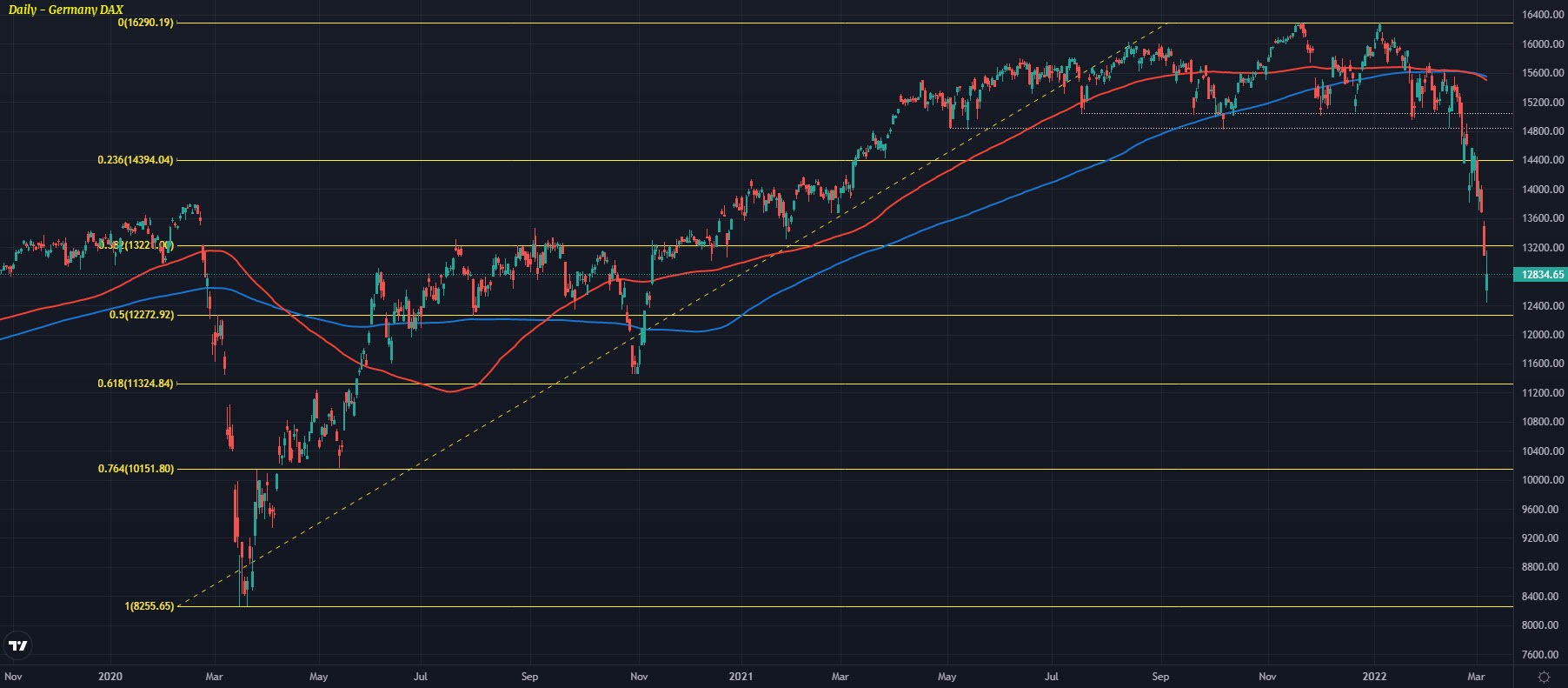
Task: Click the 2021 label on time axis
Action: pyautogui.click(x=741, y=677)
